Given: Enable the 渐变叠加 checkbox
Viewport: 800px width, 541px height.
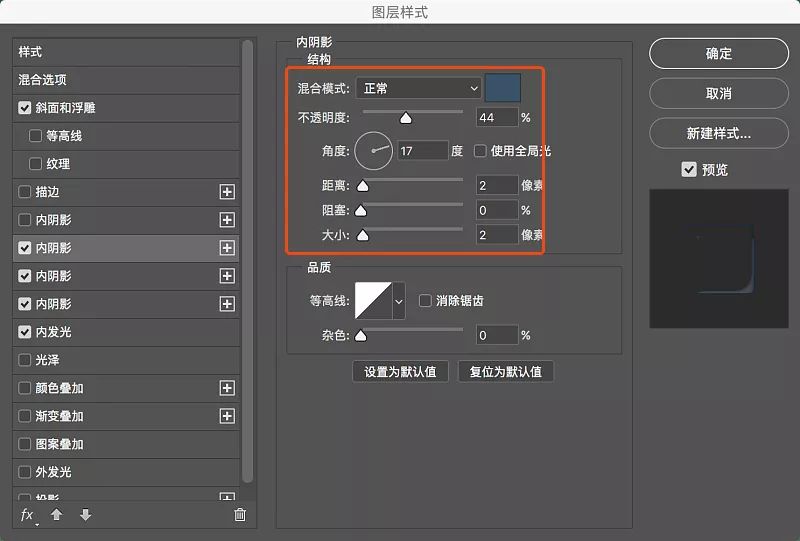Looking at the screenshot, I should coord(24,416).
